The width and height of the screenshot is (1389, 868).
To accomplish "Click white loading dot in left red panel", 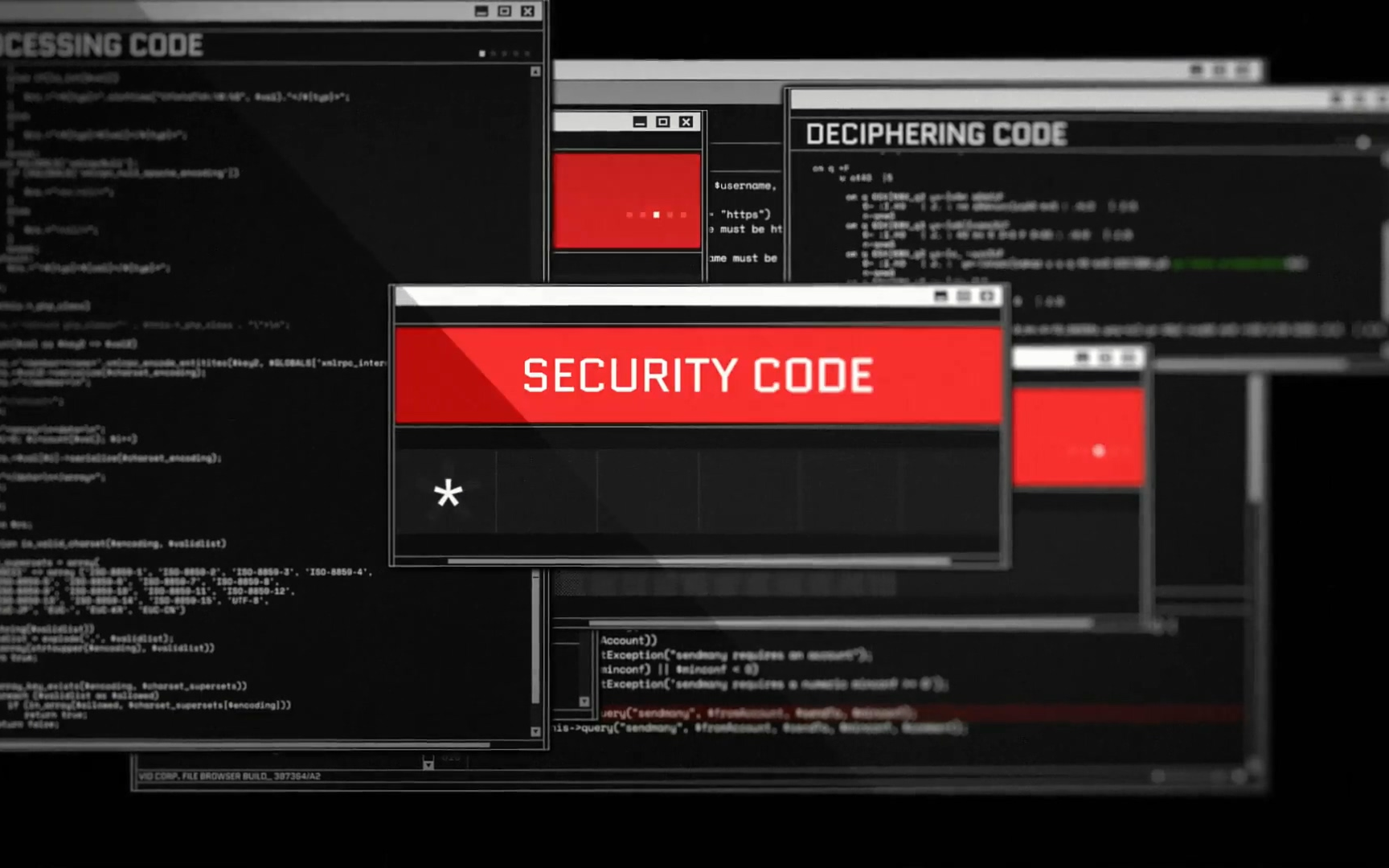I will coord(657,215).
